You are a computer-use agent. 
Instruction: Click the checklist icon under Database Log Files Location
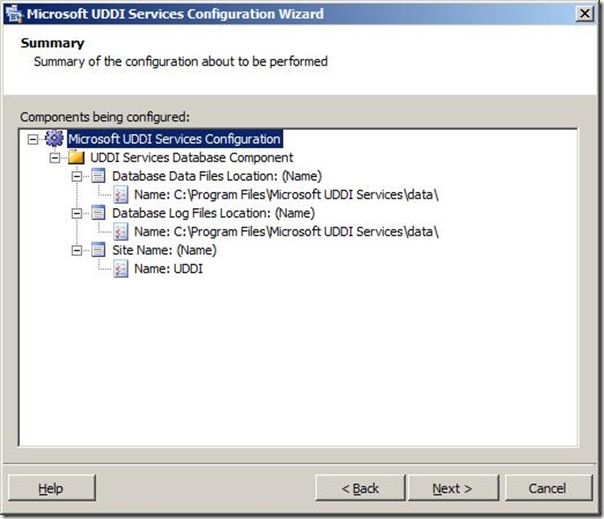tap(121, 232)
